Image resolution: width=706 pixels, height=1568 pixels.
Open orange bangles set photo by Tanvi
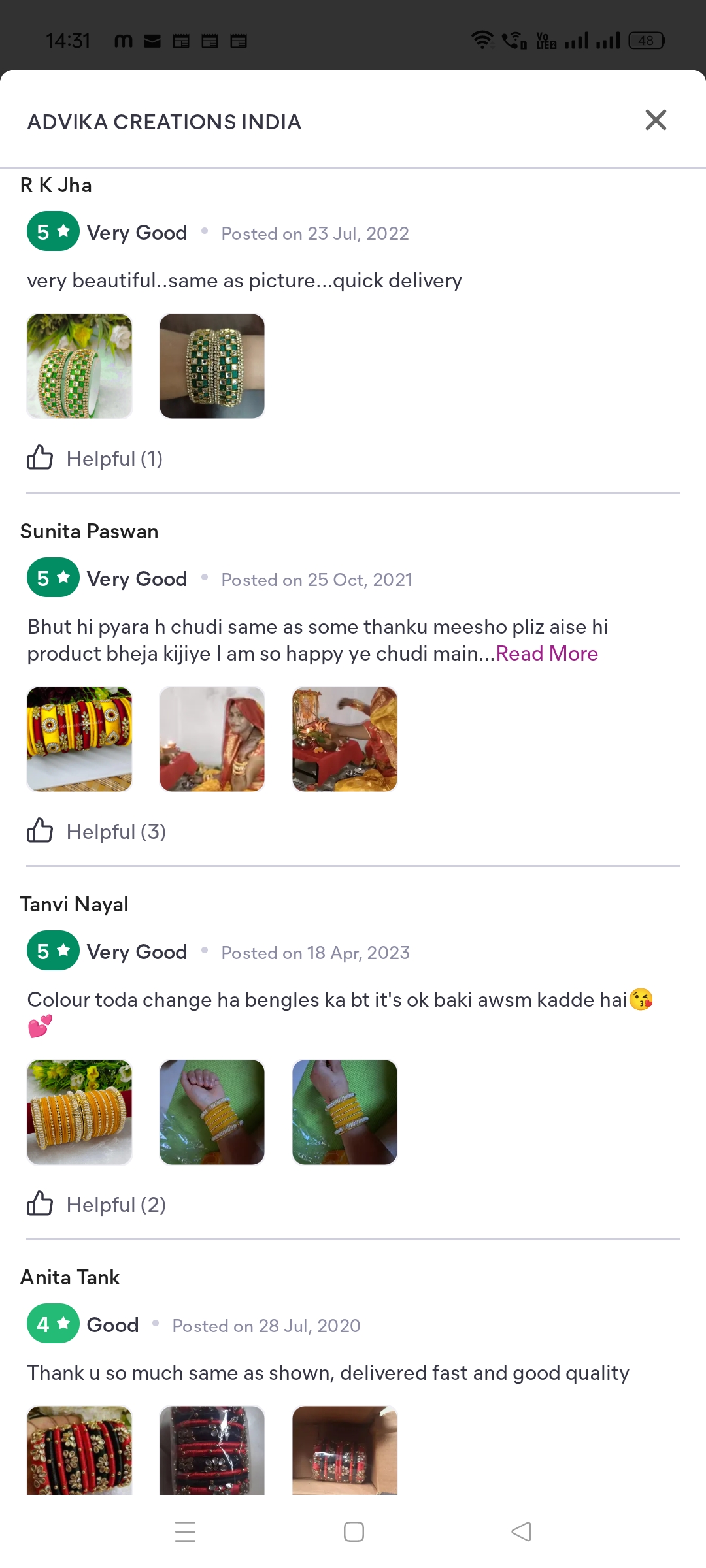point(80,1112)
